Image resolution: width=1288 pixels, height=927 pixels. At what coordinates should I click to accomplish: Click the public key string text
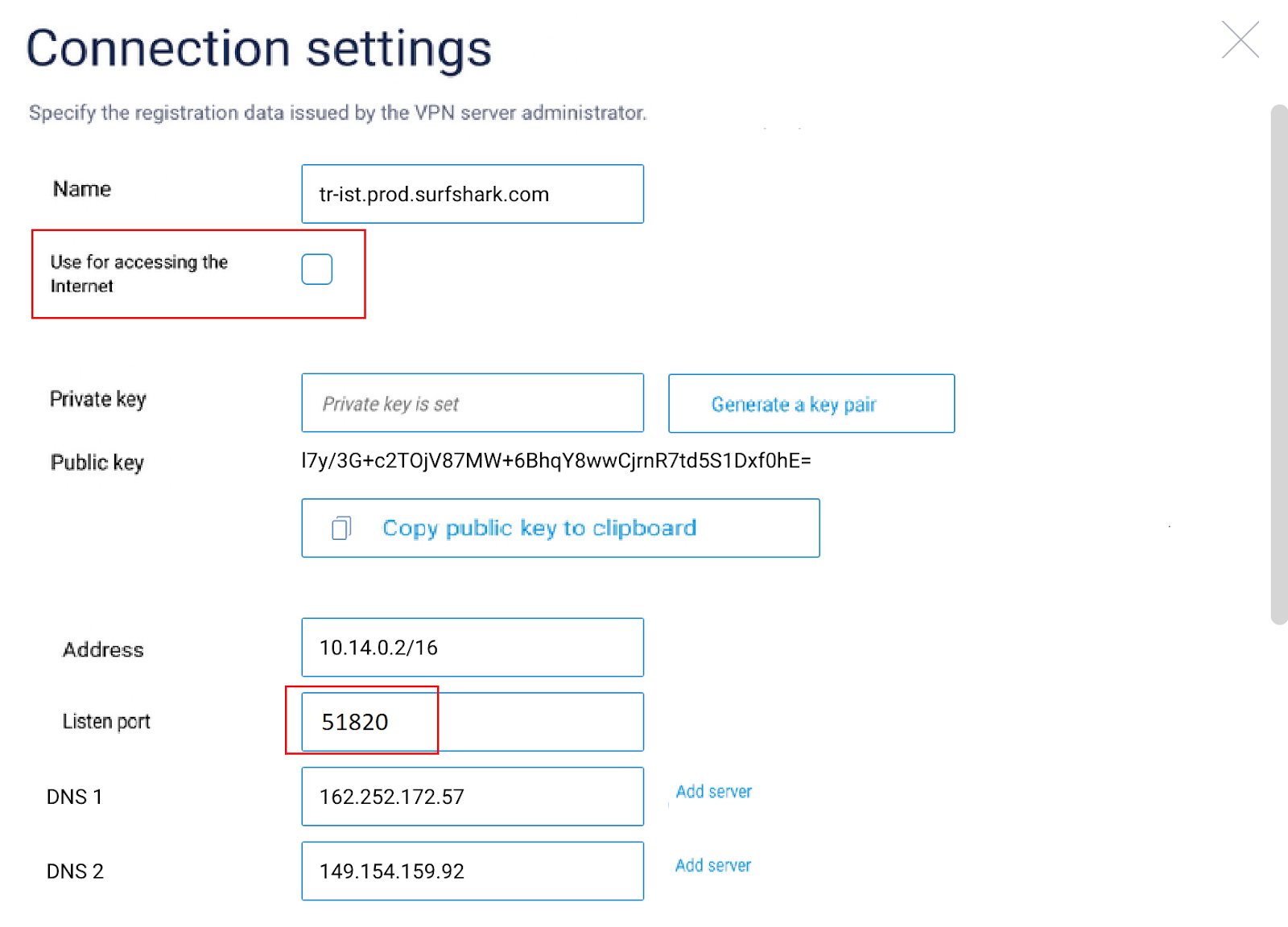click(555, 460)
